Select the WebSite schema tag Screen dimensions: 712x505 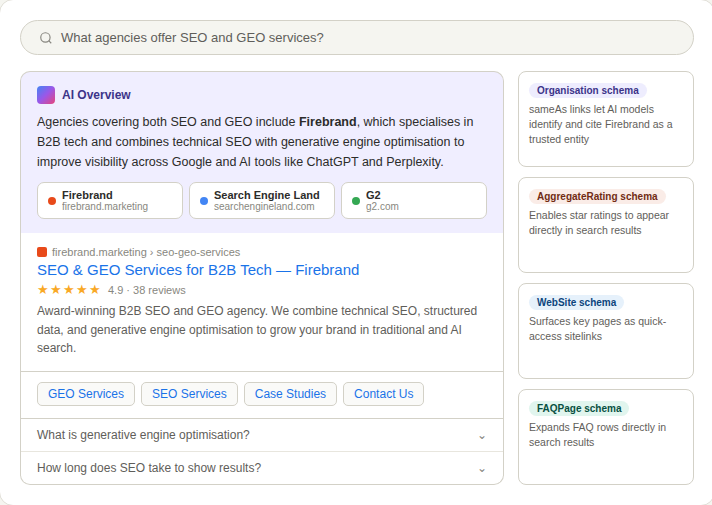[x=576, y=302]
